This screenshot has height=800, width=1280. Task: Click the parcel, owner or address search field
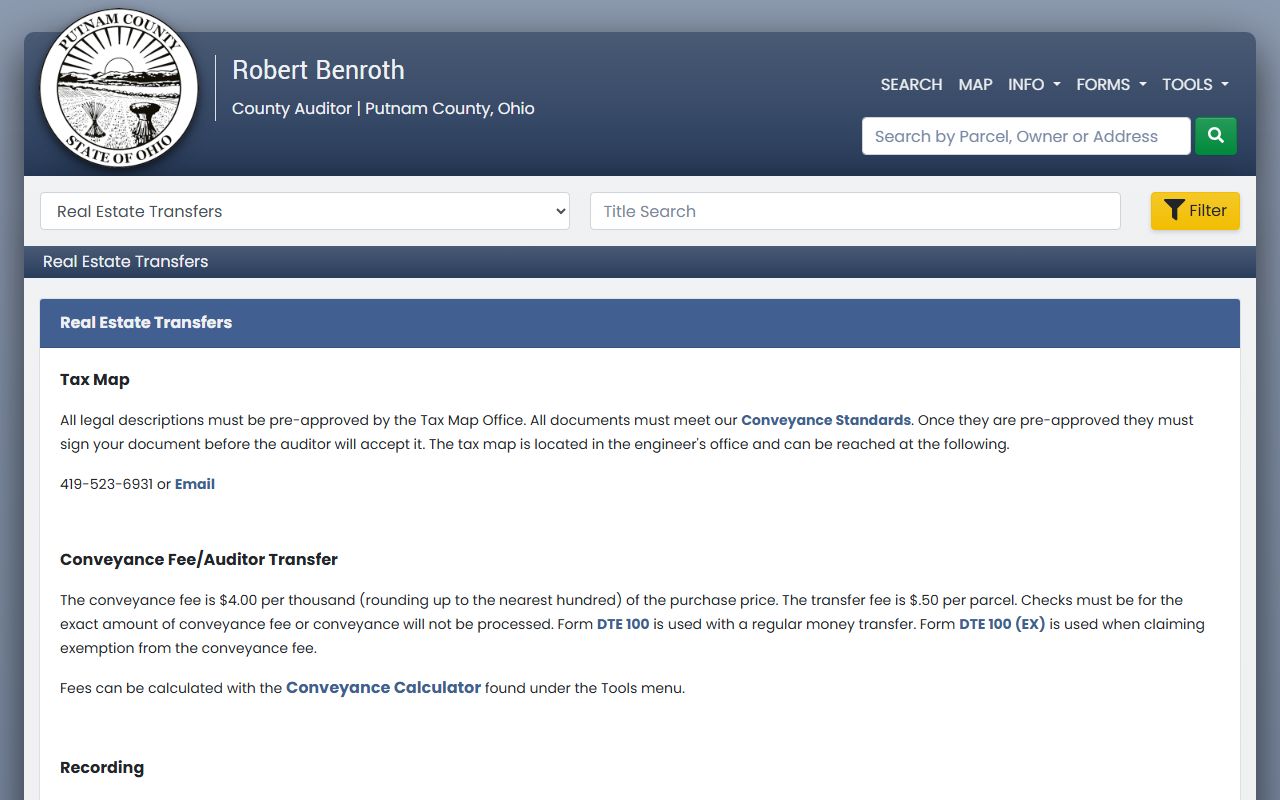click(x=1026, y=136)
